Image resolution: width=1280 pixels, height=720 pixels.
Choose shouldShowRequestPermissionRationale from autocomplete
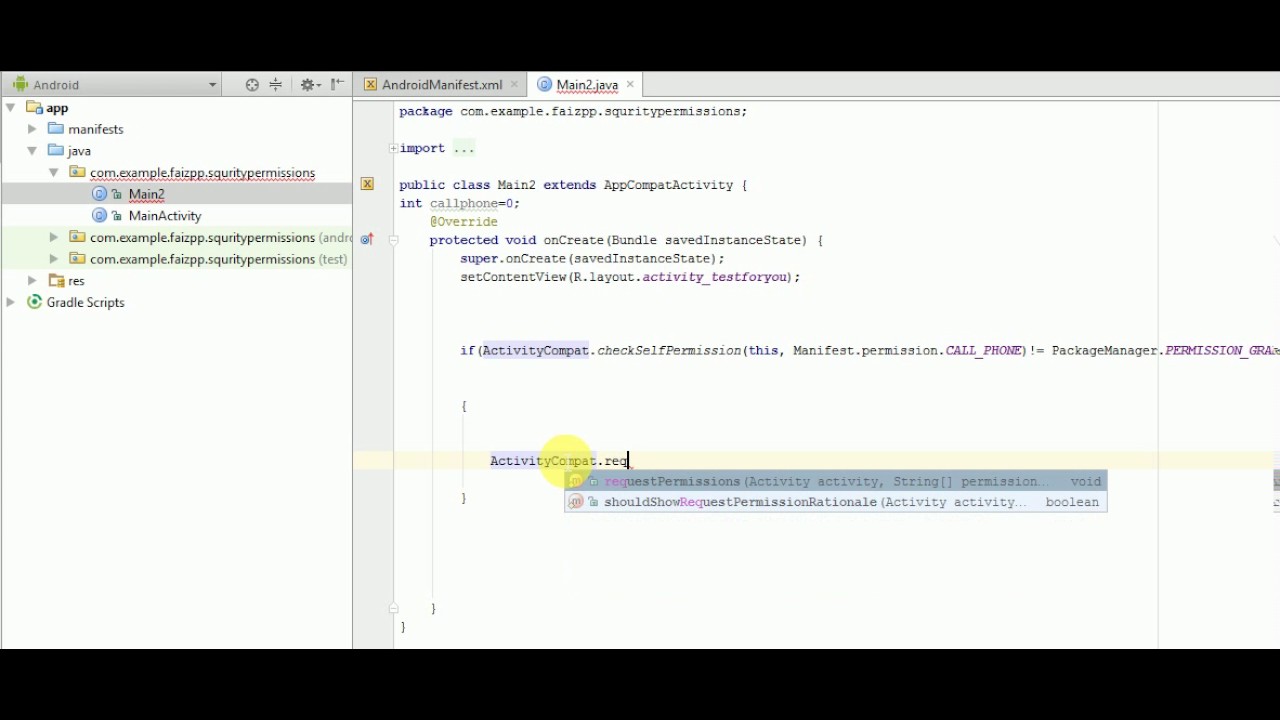click(x=836, y=502)
